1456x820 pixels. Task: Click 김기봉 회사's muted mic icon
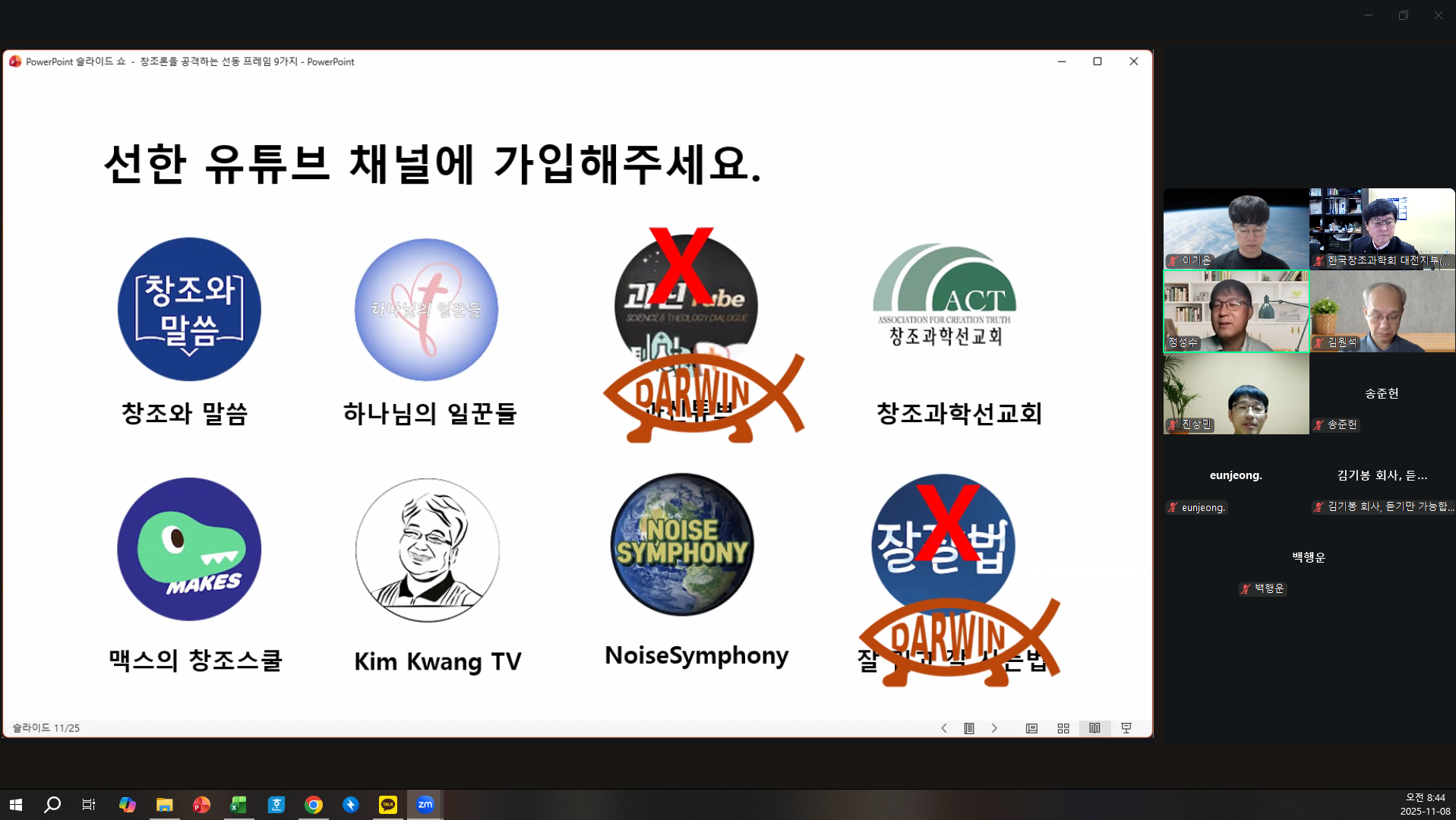1319,506
